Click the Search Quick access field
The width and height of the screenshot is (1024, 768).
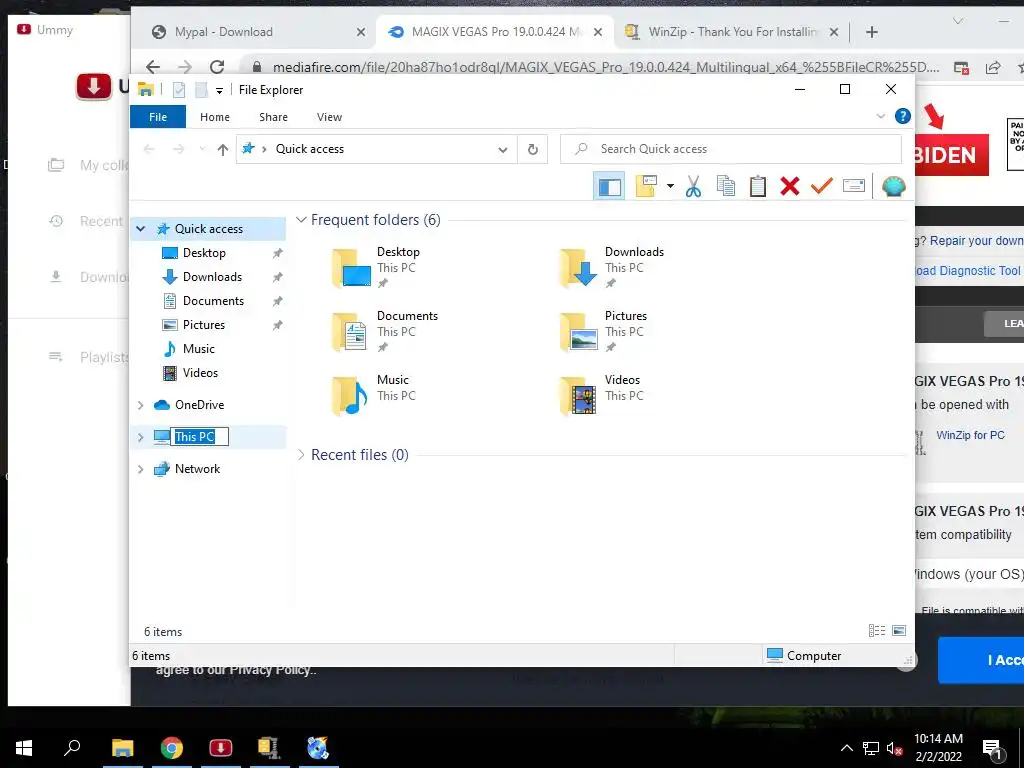(731, 149)
